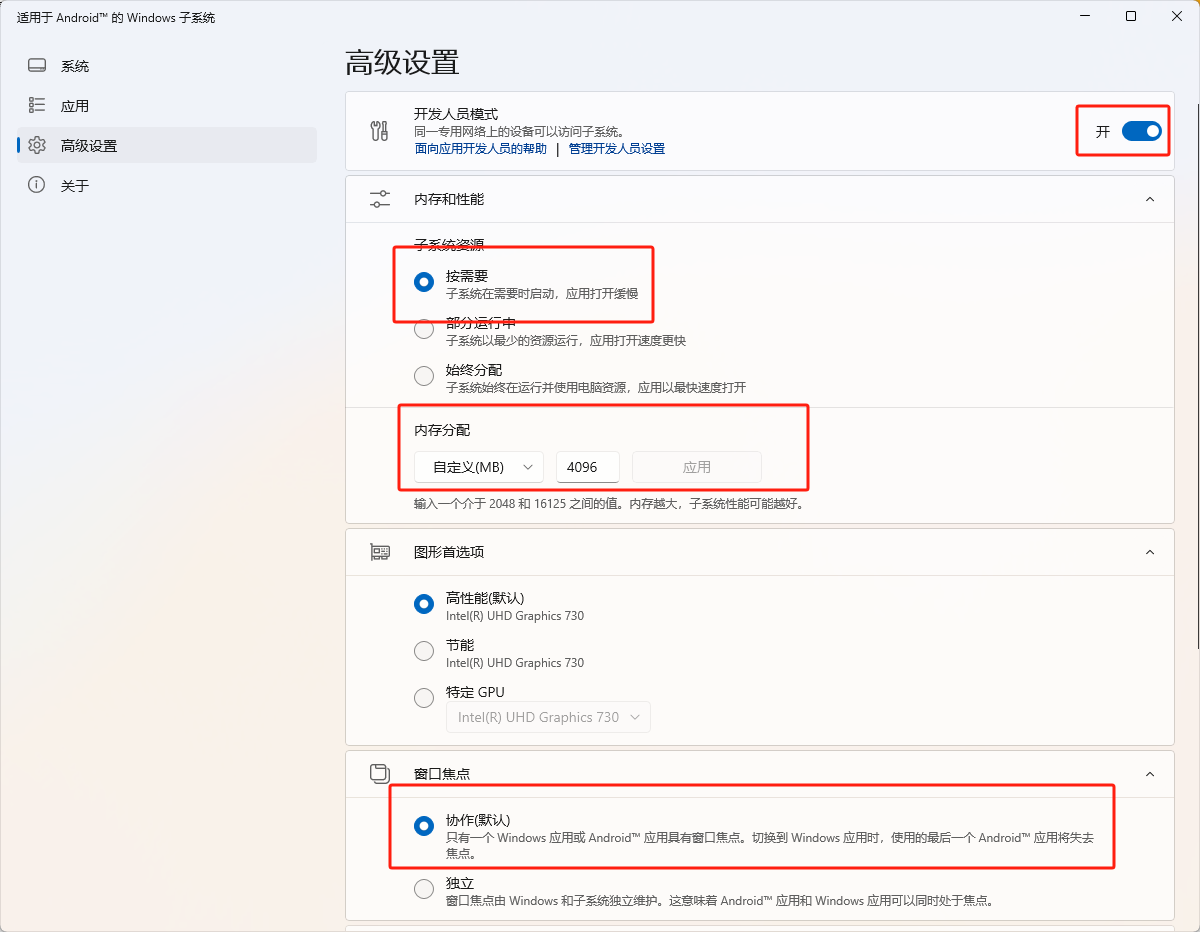
Task: Close the Windows subsystem window
Action: pyautogui.click(x=1177, y=16)
